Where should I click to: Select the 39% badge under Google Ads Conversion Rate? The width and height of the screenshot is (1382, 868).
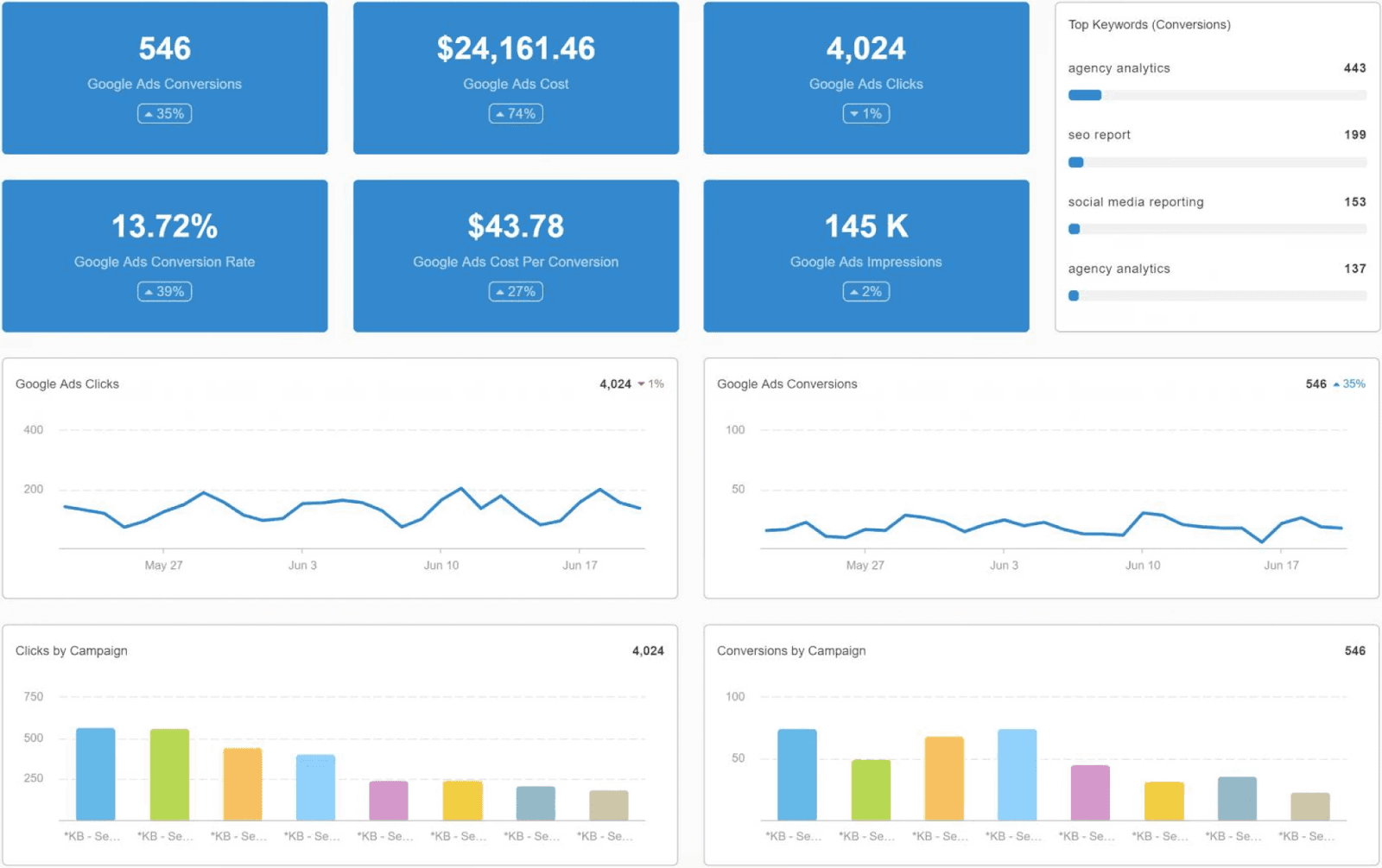coord(164,292)
